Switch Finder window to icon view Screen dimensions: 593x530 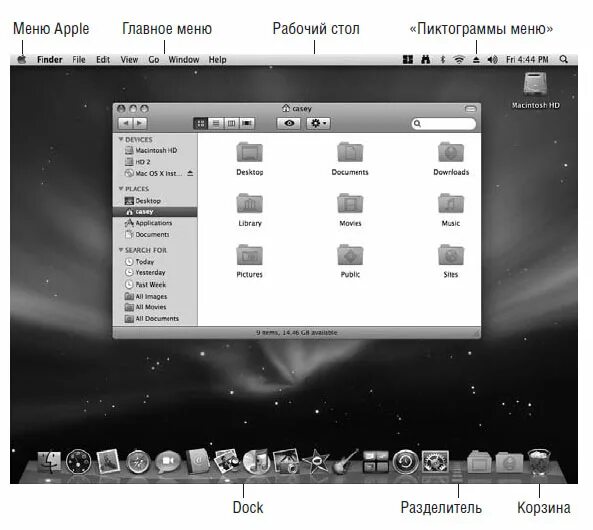coord(201,123)
